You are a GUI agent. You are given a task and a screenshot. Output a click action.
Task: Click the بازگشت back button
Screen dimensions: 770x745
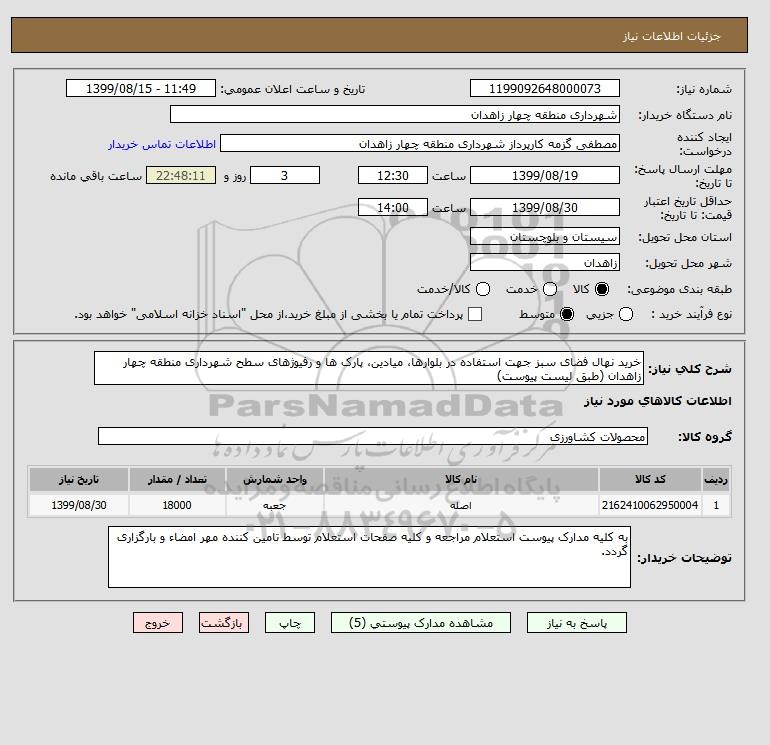tap(224, 623)
